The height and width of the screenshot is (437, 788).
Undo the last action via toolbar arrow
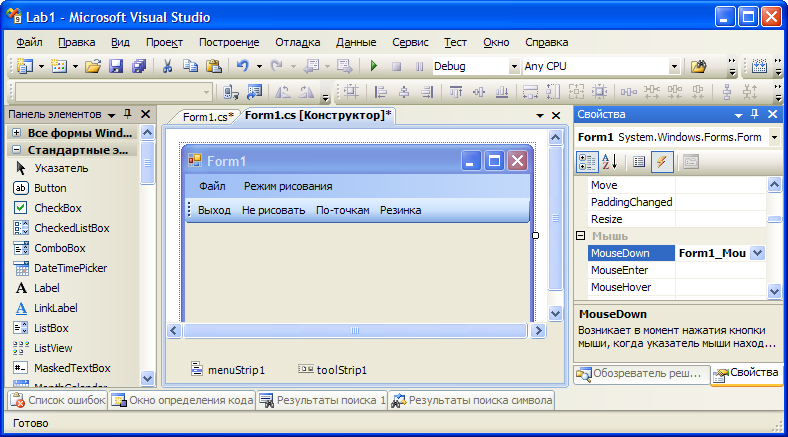tap(243, 66)
